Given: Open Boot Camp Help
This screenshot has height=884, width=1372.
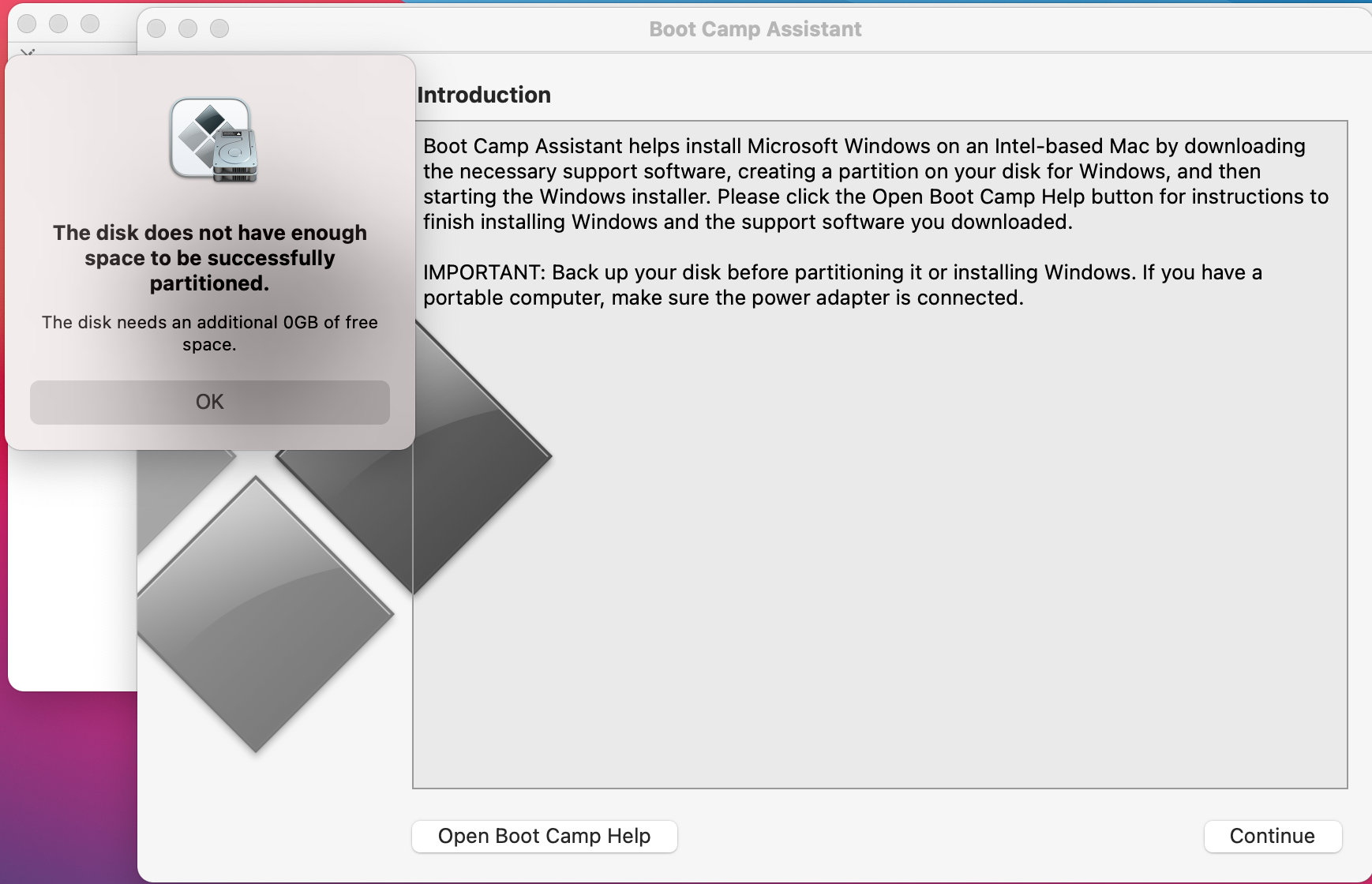Looking at the screenshot, I should click(545, 836).
